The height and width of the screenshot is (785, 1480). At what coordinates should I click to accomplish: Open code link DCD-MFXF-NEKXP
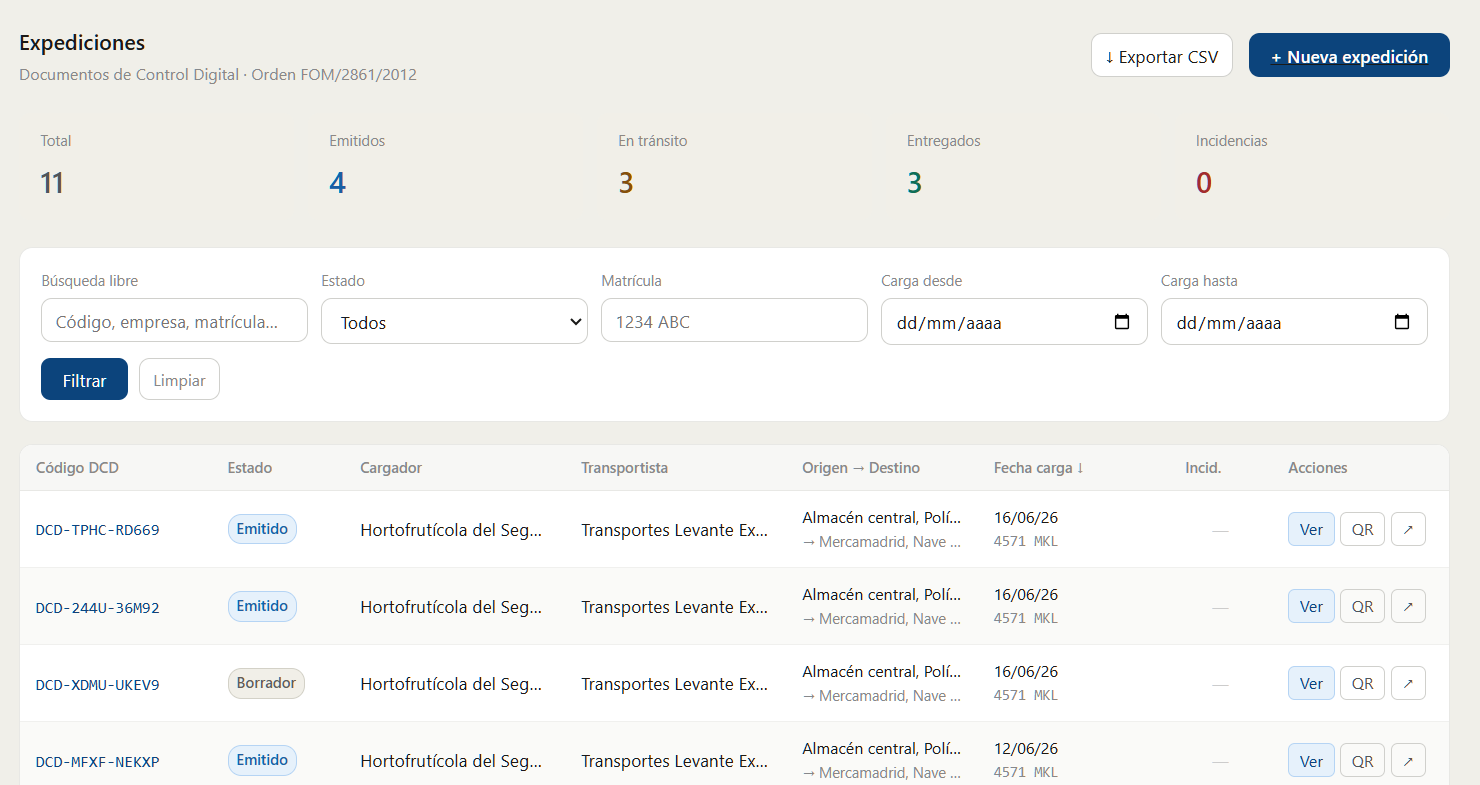[97, 761]
